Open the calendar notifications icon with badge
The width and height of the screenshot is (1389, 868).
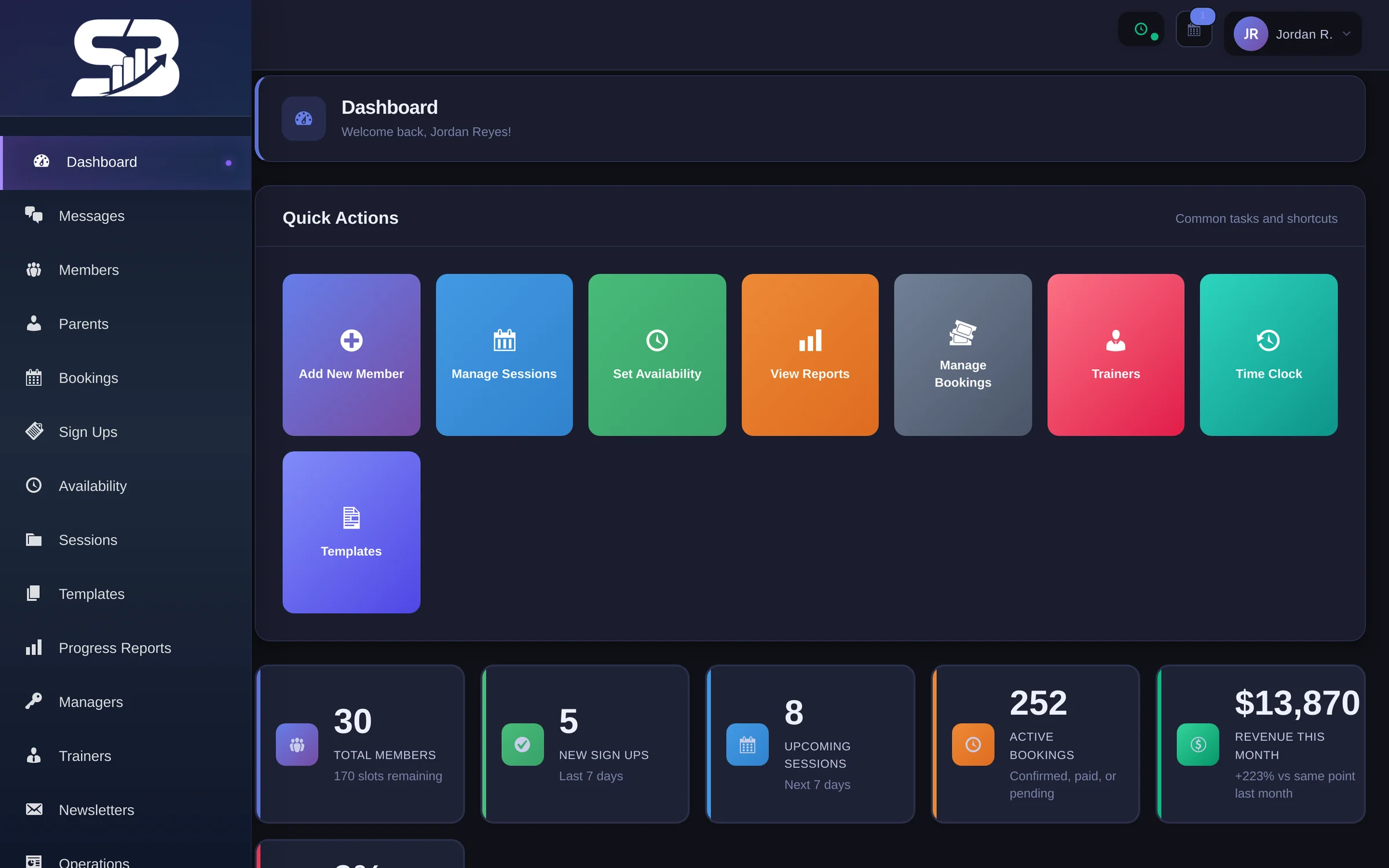pyautogui.click(x=1194, y=30)
